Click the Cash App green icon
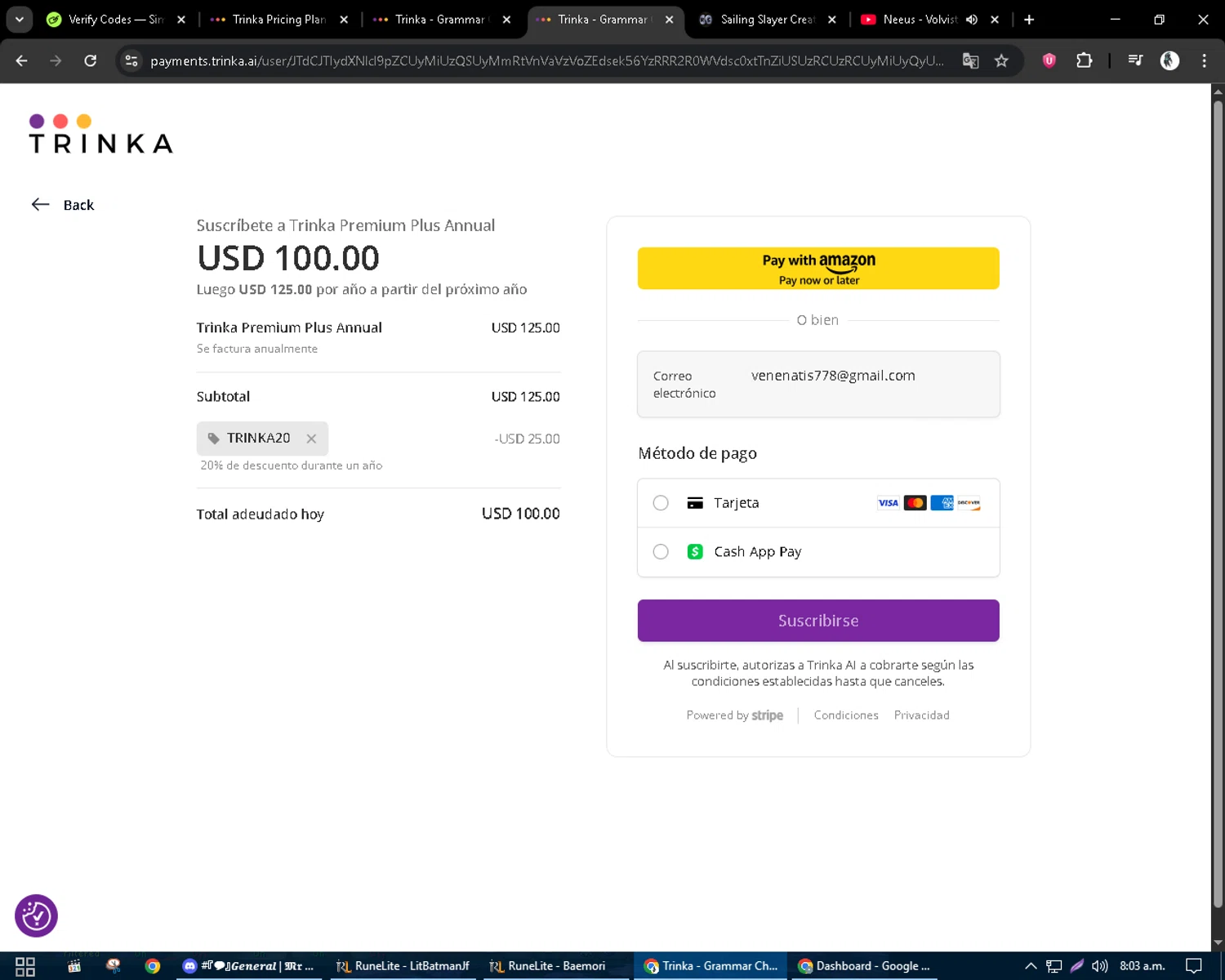1225x980 pixels. (695, 552)
